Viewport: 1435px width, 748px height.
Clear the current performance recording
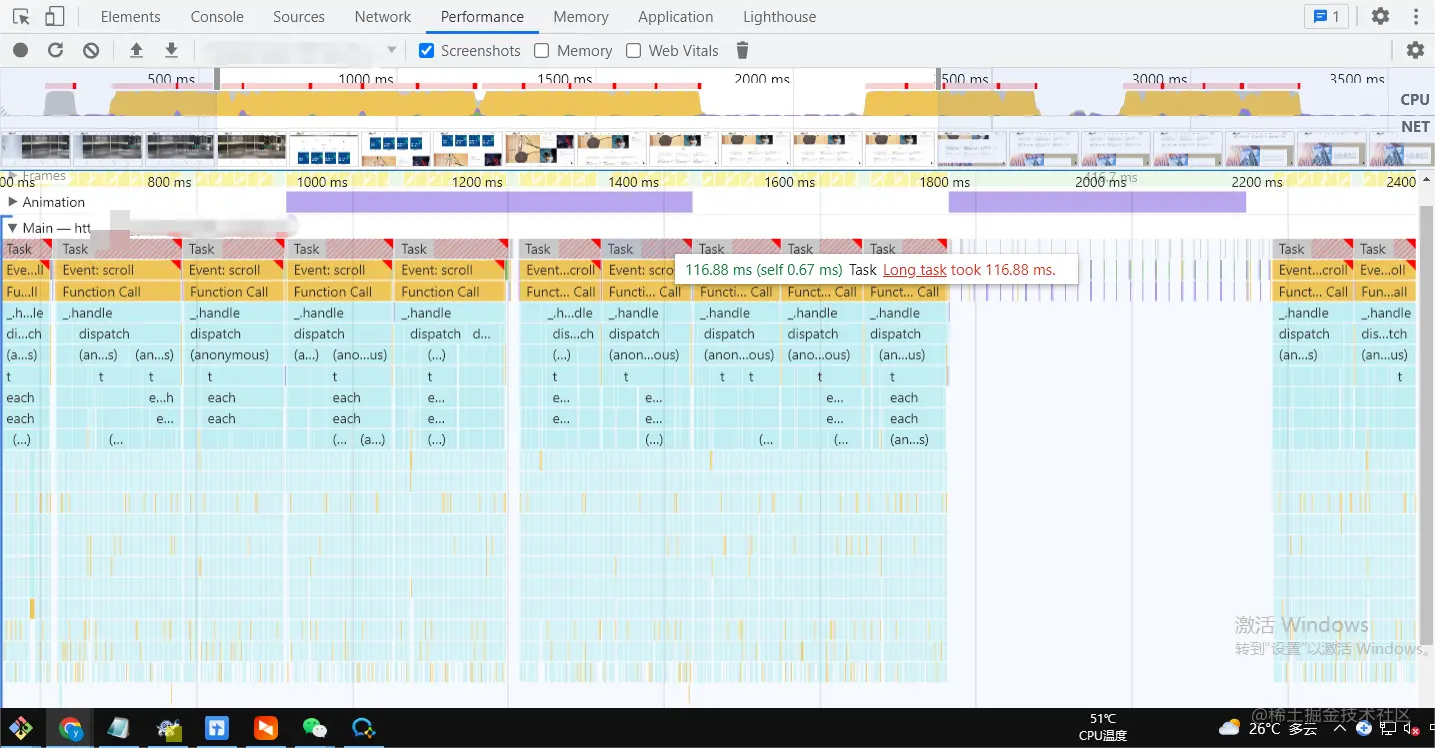[x=92, y=50]
